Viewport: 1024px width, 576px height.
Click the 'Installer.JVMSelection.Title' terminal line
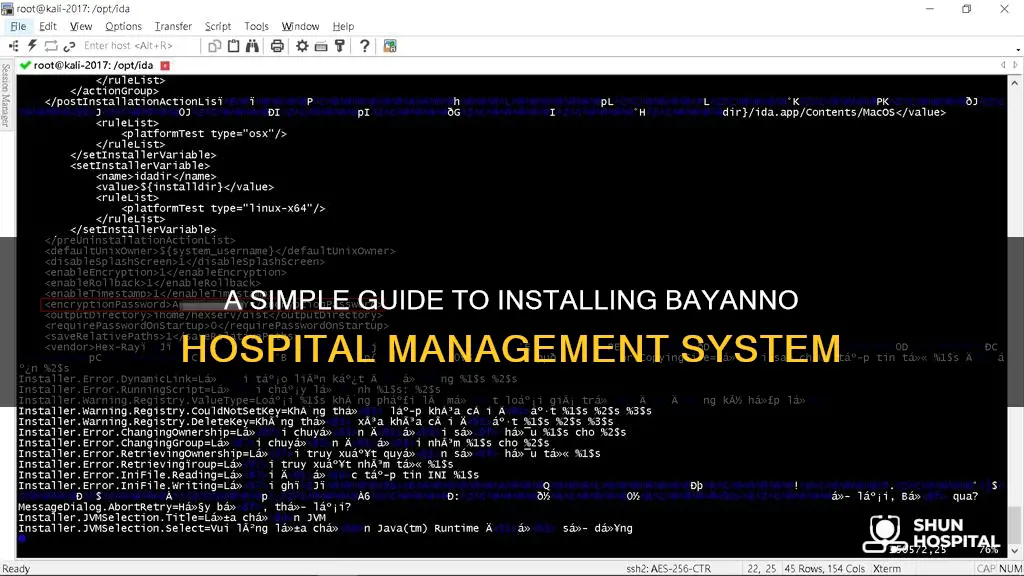point(172,517)
